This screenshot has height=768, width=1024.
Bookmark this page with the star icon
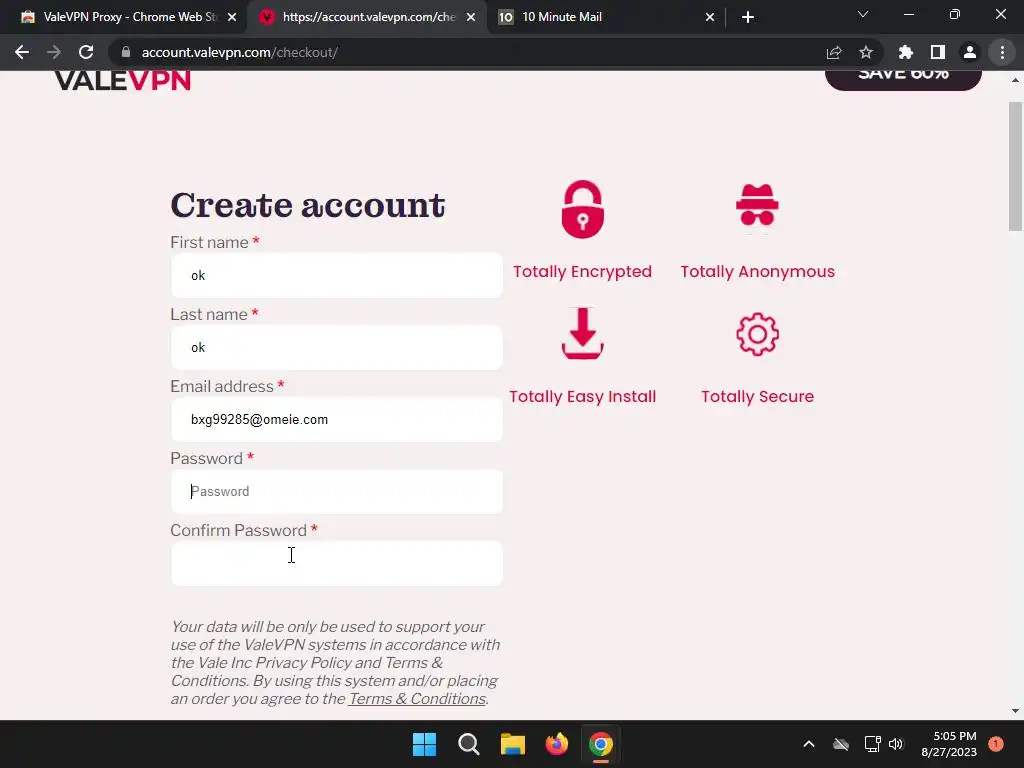coord(866,52)
